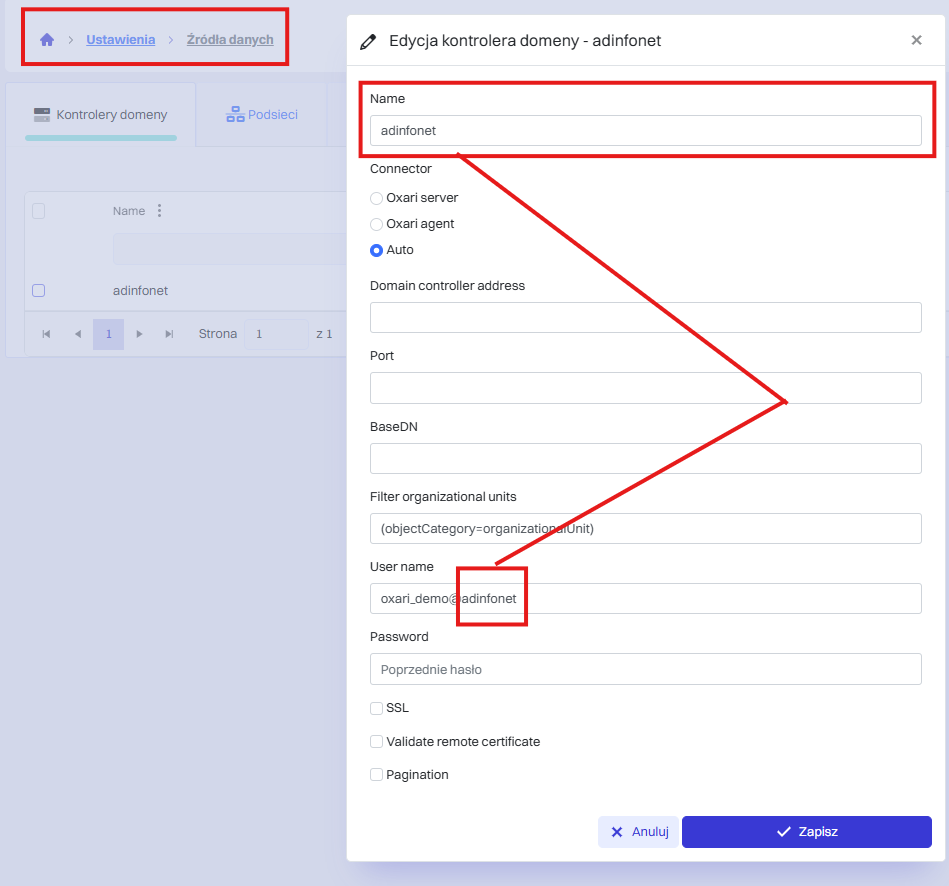The width and height of the screenshot is (949, 886).
Task: Go to previous page pagination arrow
Action: (x=77, y=334)
